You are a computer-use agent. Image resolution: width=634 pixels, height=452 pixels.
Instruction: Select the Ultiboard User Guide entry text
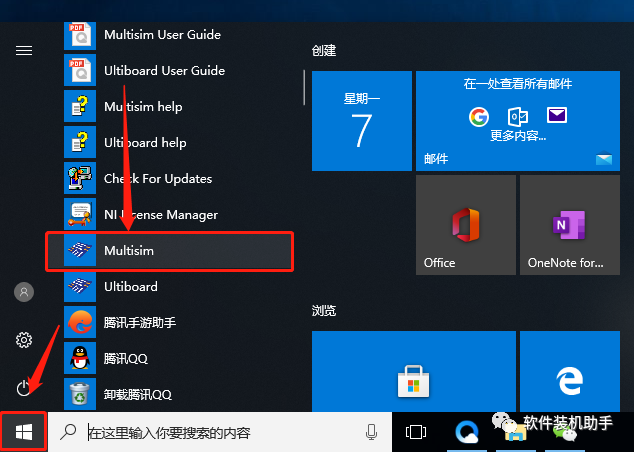pyautogui.click(x=165, y=71)
